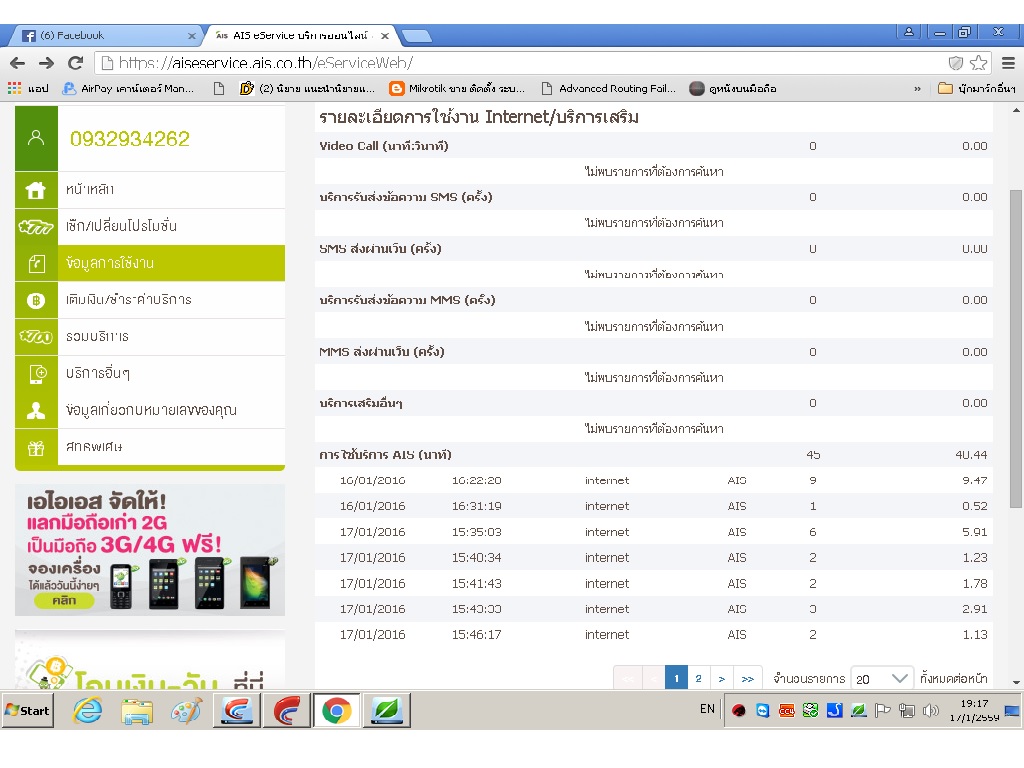Open the volume speaker control

coord(931,710)
